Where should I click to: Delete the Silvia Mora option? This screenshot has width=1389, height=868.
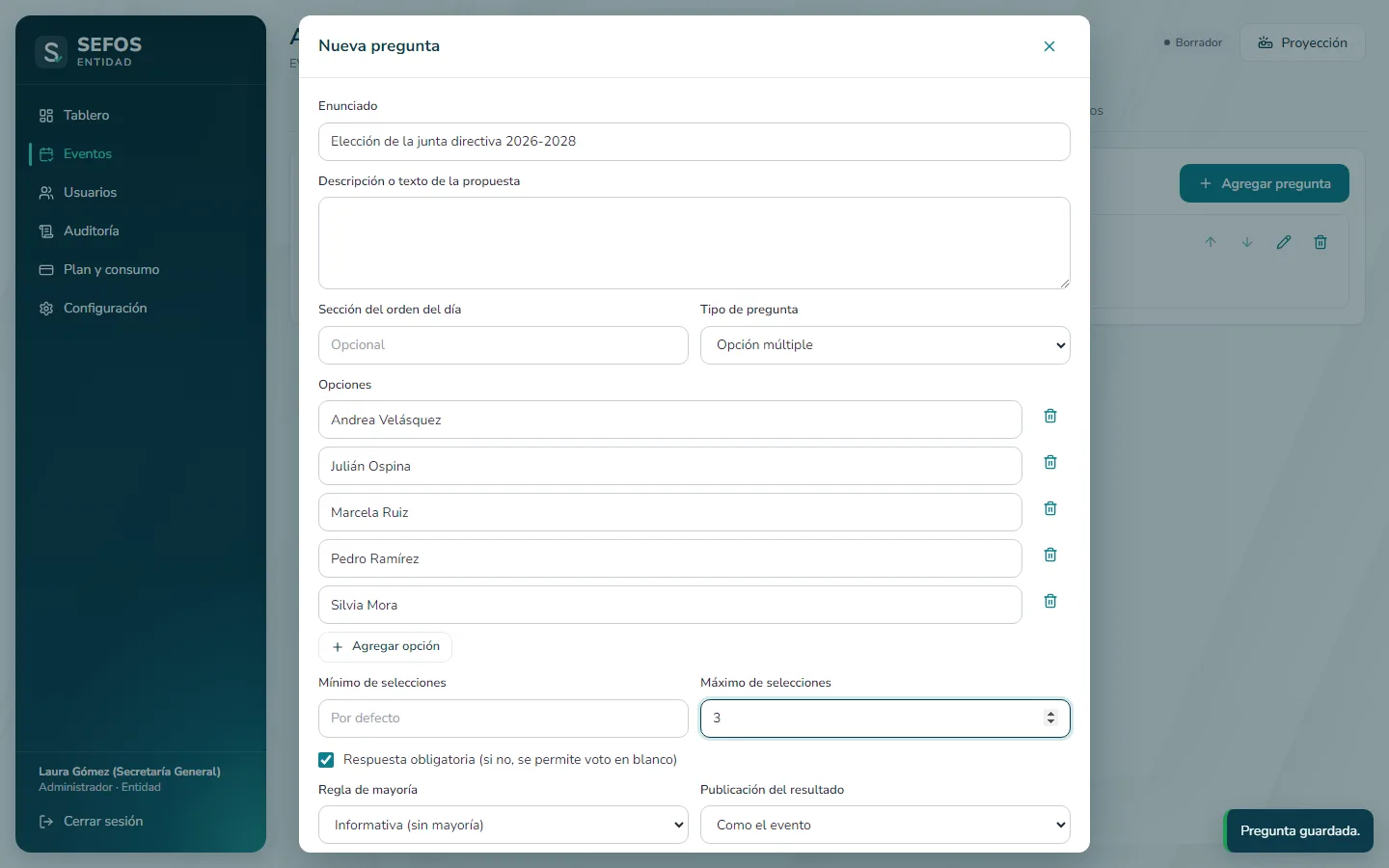pyautogui.click(x=1050, y=601)
